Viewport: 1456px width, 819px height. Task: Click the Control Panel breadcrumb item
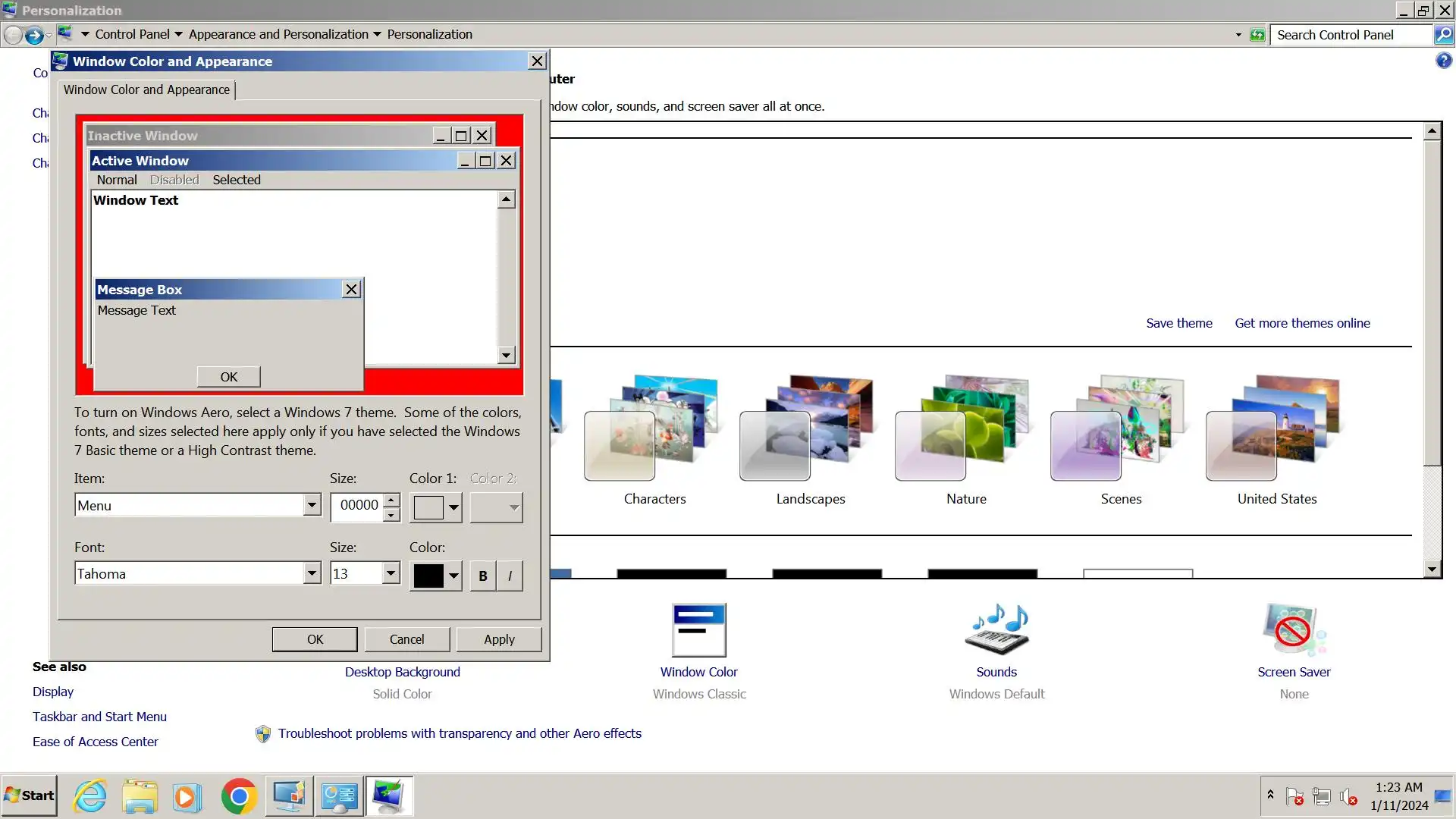[x=132, y=34]
